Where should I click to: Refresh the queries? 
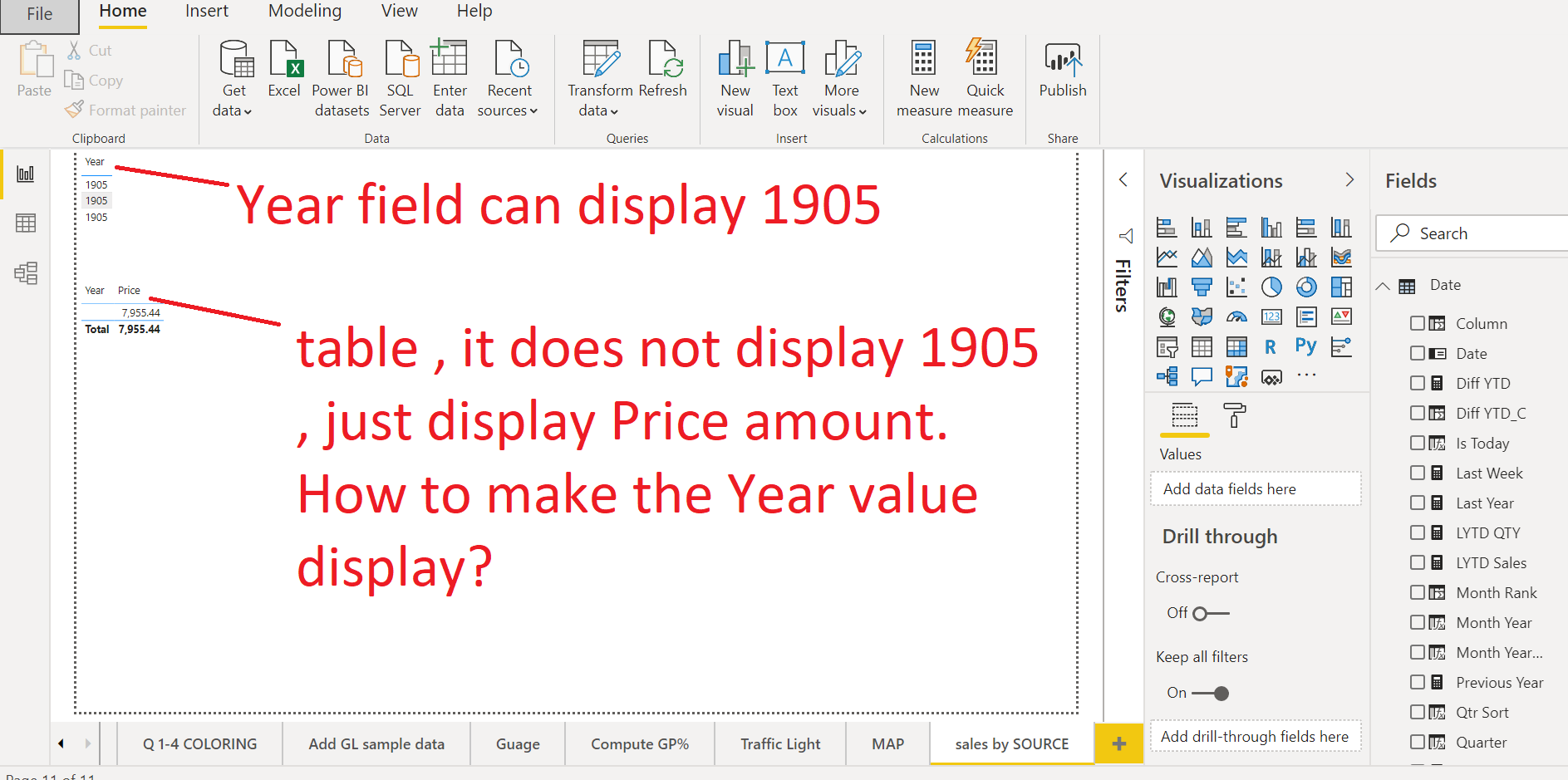[x=663, y=70]
